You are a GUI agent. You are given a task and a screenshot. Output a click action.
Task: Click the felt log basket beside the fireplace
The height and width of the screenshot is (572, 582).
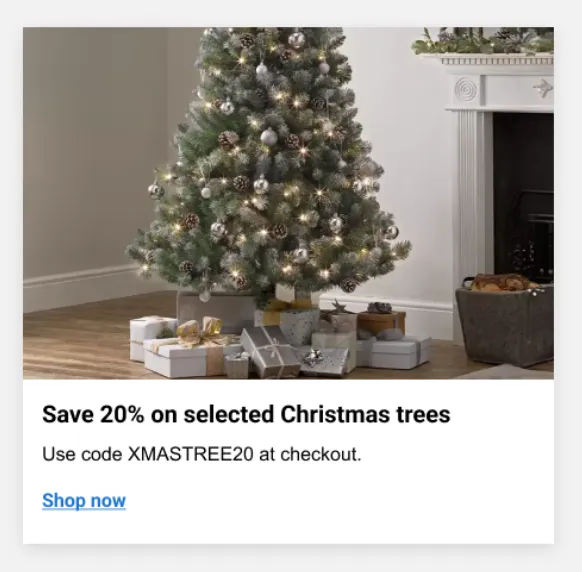click(x=505, y=323)
